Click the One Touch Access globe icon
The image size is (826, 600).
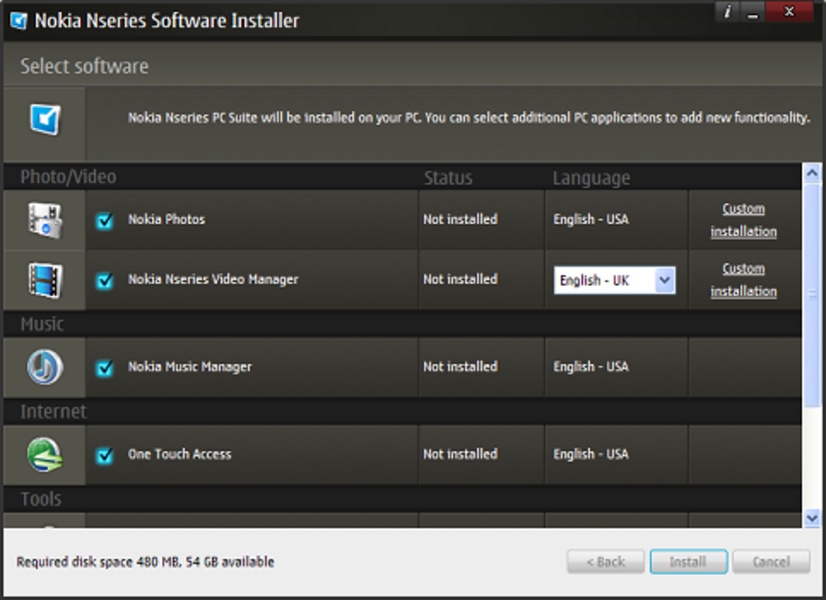pos(44,454)
